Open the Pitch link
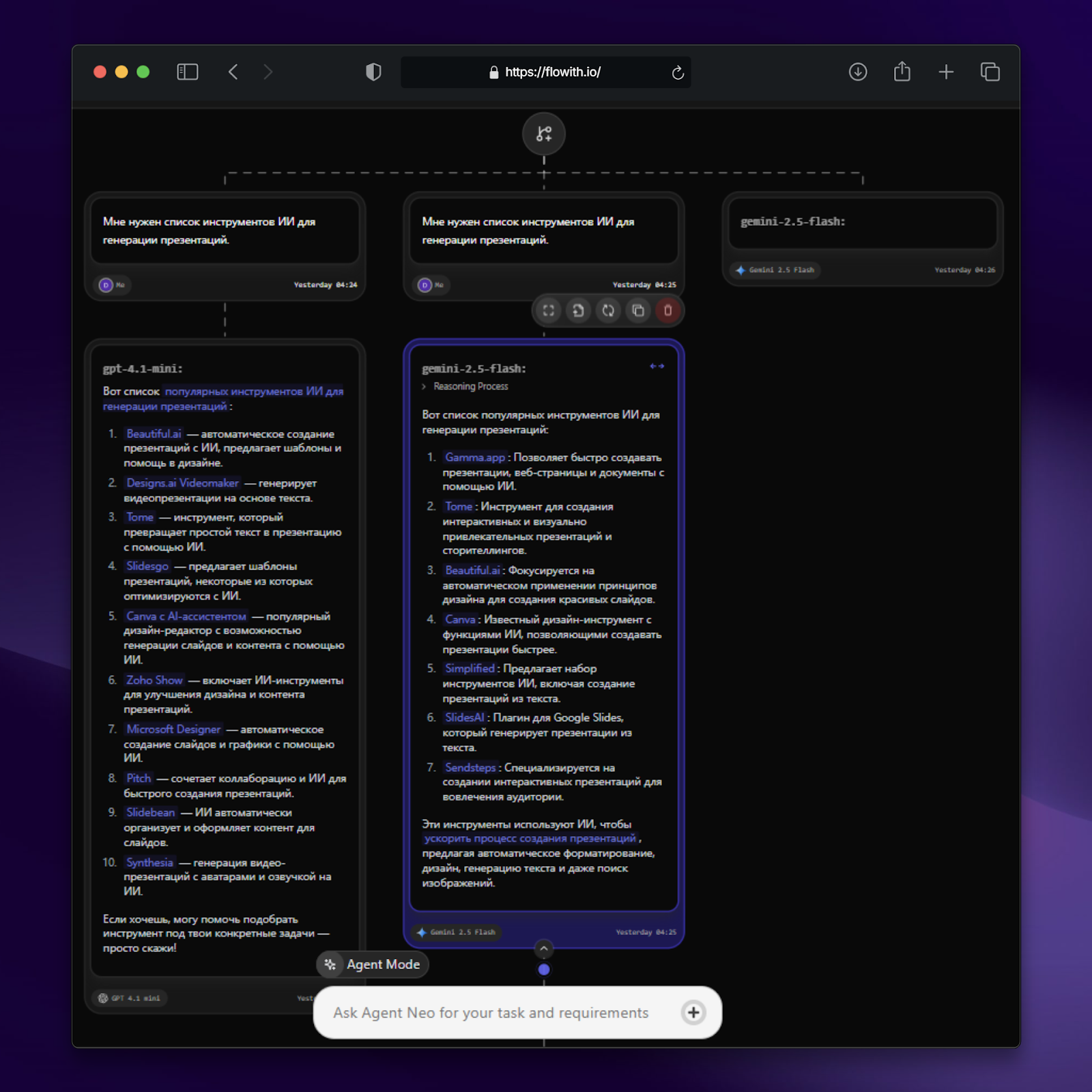Image resolution: width=1092 pixels, height=1092 pixels. point(139,778)
